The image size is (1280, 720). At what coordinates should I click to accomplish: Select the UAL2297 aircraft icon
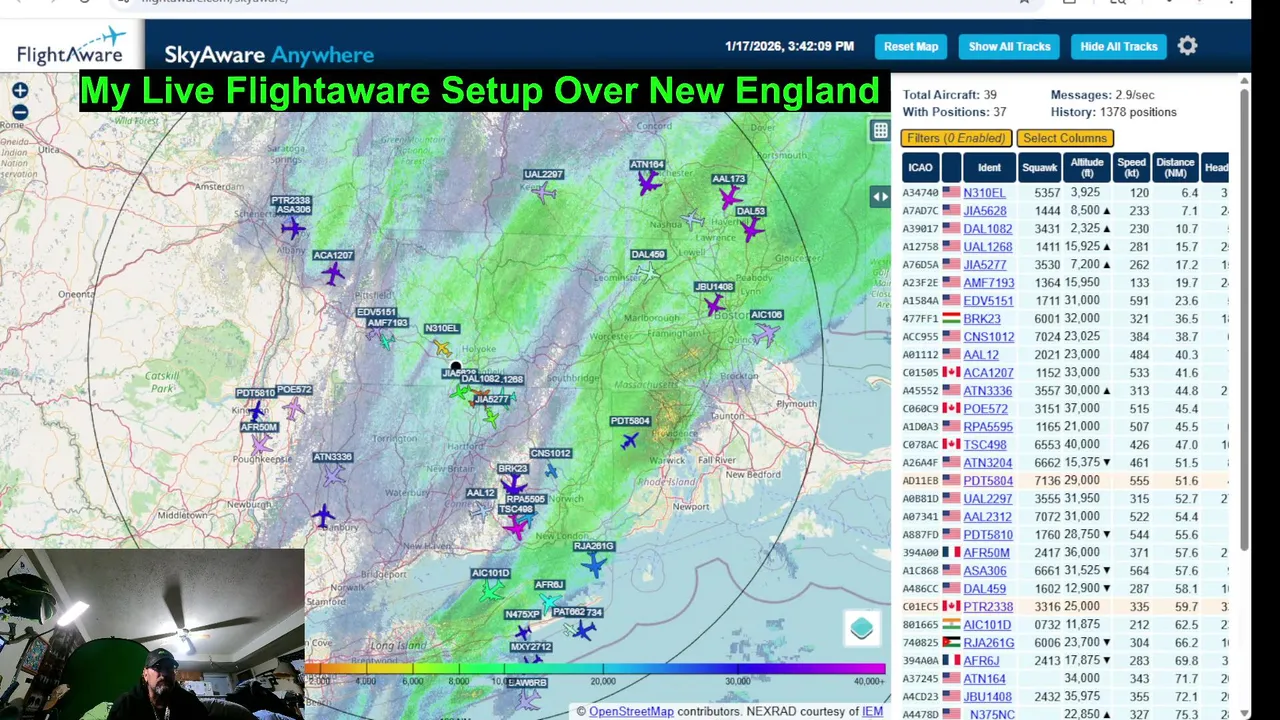pyautogui.click(x=544, y=192)
